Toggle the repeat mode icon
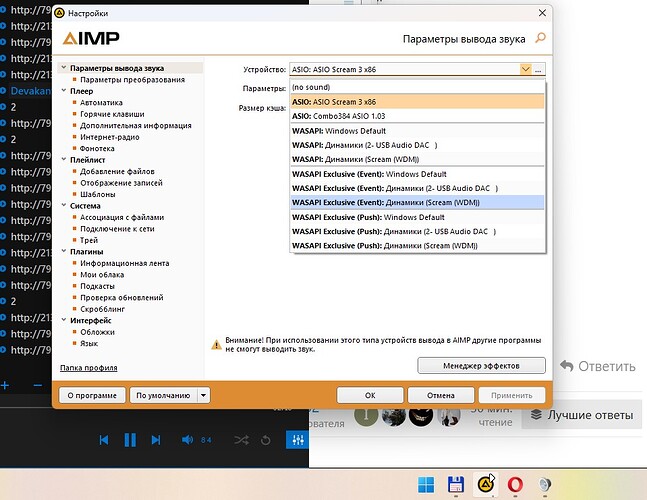Viewport: 647px width, 500px height. point(265,440)
